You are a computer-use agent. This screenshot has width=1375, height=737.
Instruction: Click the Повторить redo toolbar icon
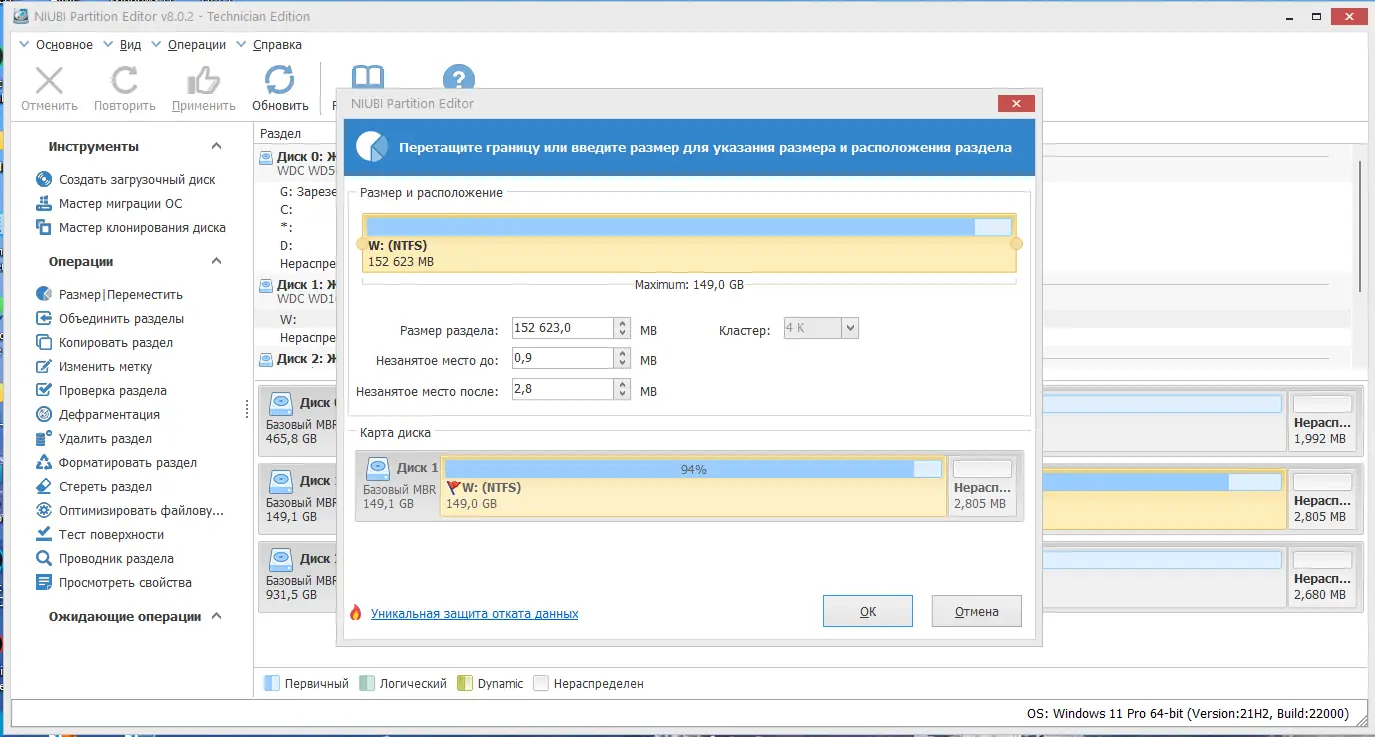click(125, 81)
